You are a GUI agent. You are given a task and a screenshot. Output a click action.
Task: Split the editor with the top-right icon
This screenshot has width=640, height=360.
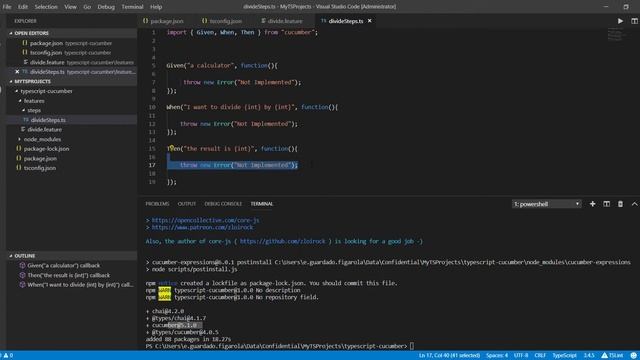coord(634,21)
